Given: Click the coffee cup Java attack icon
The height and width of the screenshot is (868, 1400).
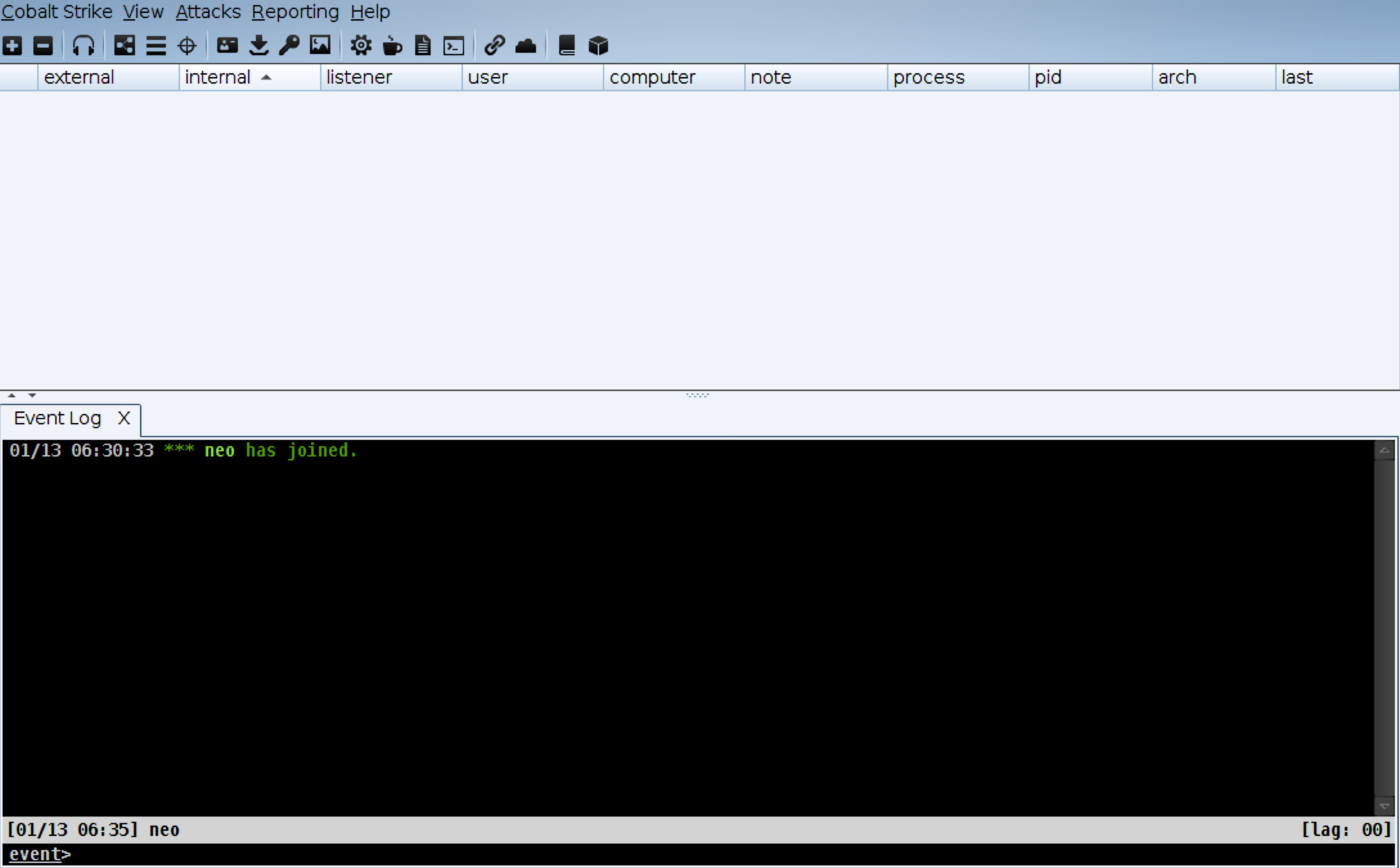Looking at the screenshot, I should pyautogui.click(x=392, y=46).
